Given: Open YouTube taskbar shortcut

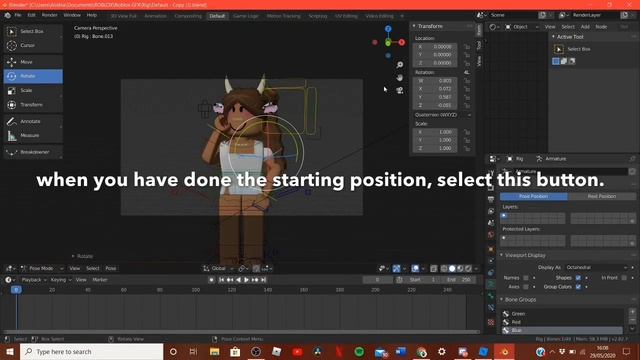Looking at the screenshot, I should click(297, 351).
